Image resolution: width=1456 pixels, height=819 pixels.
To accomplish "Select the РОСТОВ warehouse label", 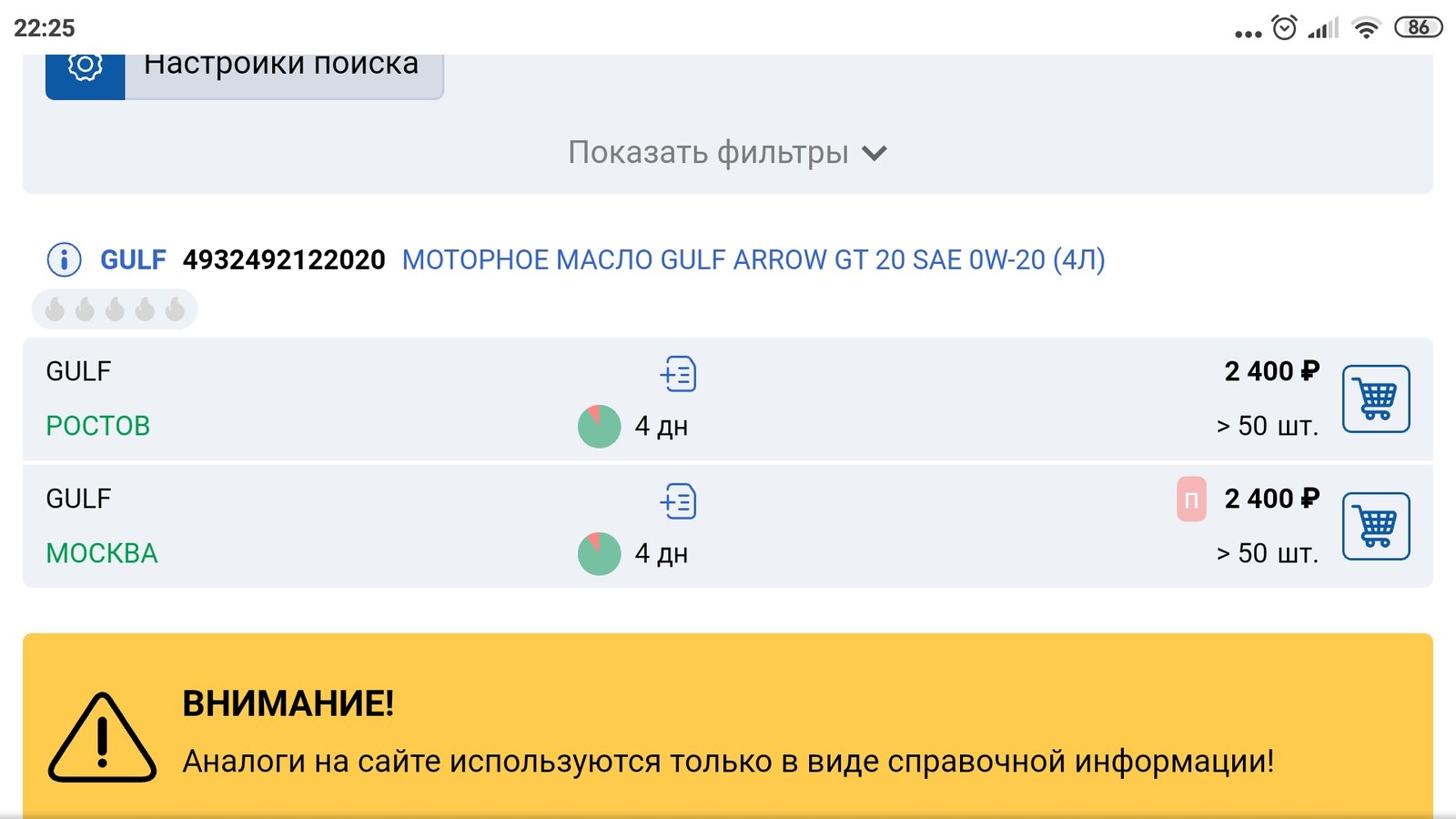I will pos(98,426).
